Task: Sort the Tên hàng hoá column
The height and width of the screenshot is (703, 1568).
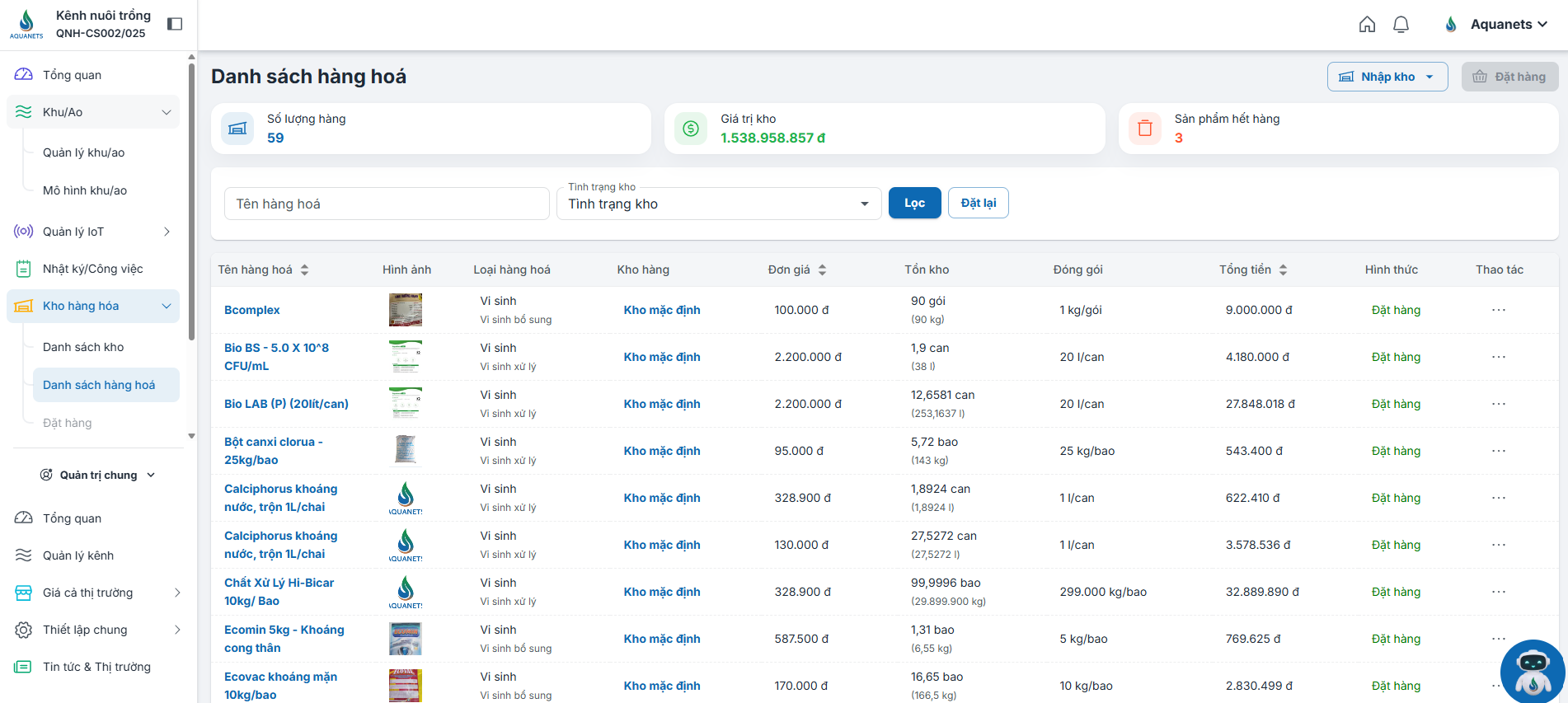Action: point(304,269)
